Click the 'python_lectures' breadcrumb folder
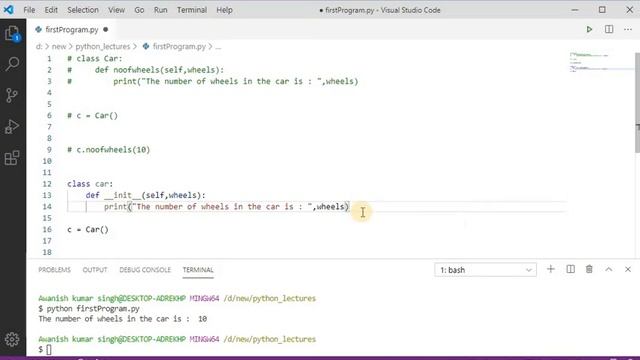This screenshot has height=360, width=640. (x=102, y=47)
